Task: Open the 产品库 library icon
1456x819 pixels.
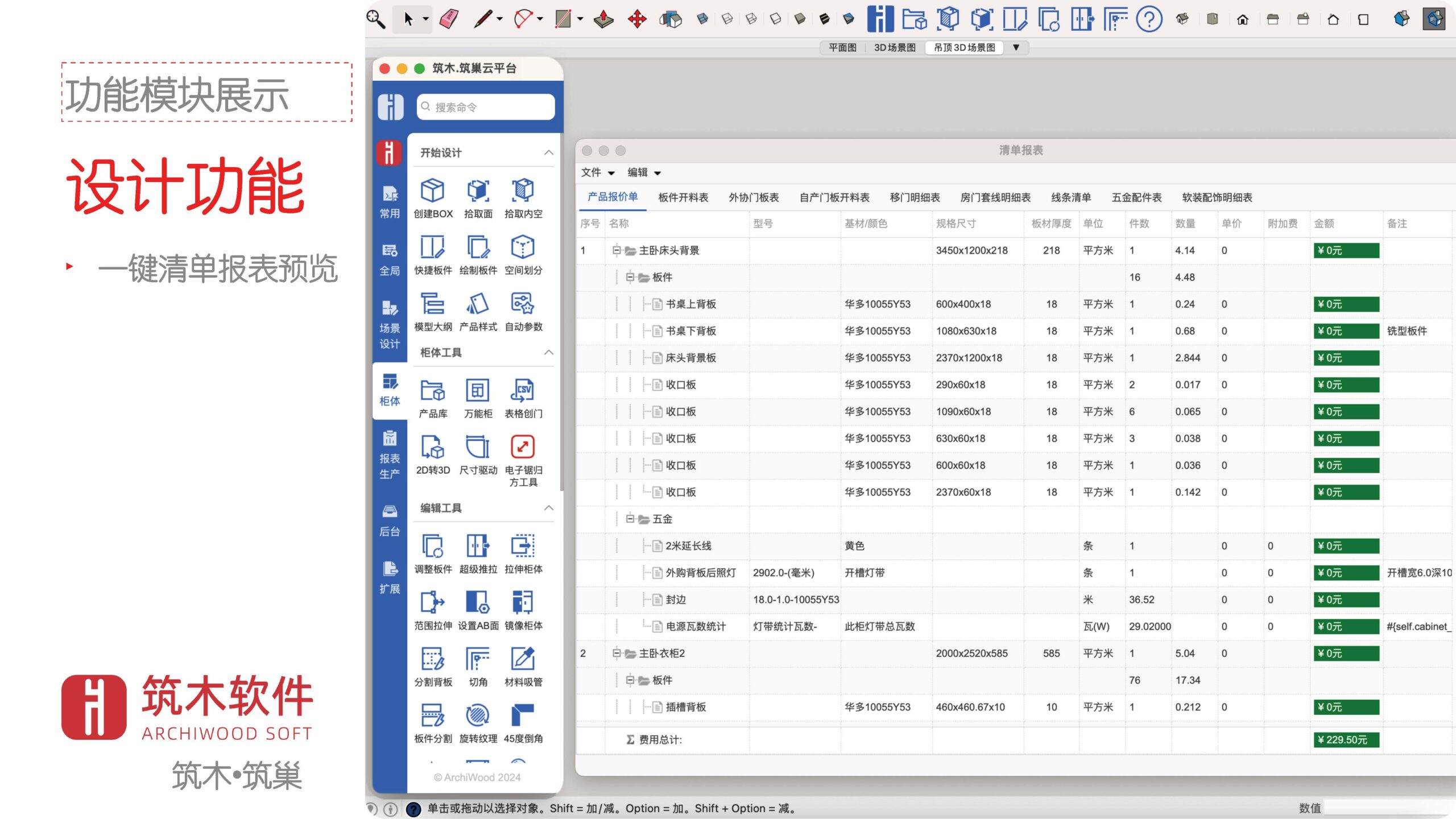Action: pyautogui.click(x=432, y=391)
